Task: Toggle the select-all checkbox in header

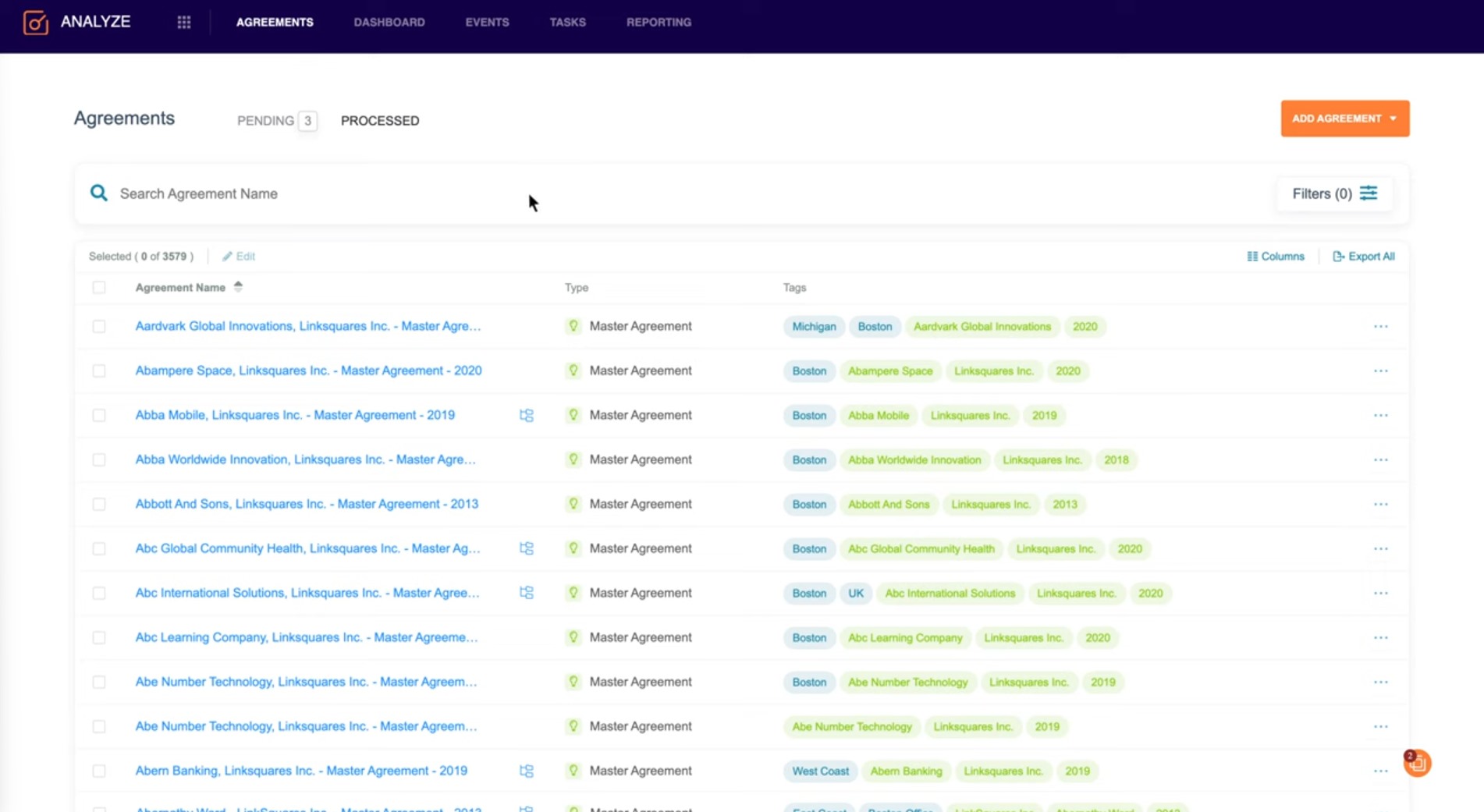Action: pos(99,287)
